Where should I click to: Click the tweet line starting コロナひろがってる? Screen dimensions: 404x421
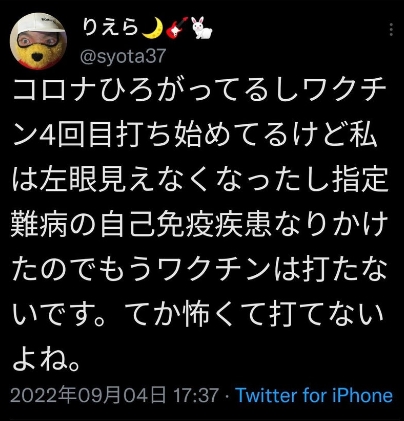click(x=200, y=91)
